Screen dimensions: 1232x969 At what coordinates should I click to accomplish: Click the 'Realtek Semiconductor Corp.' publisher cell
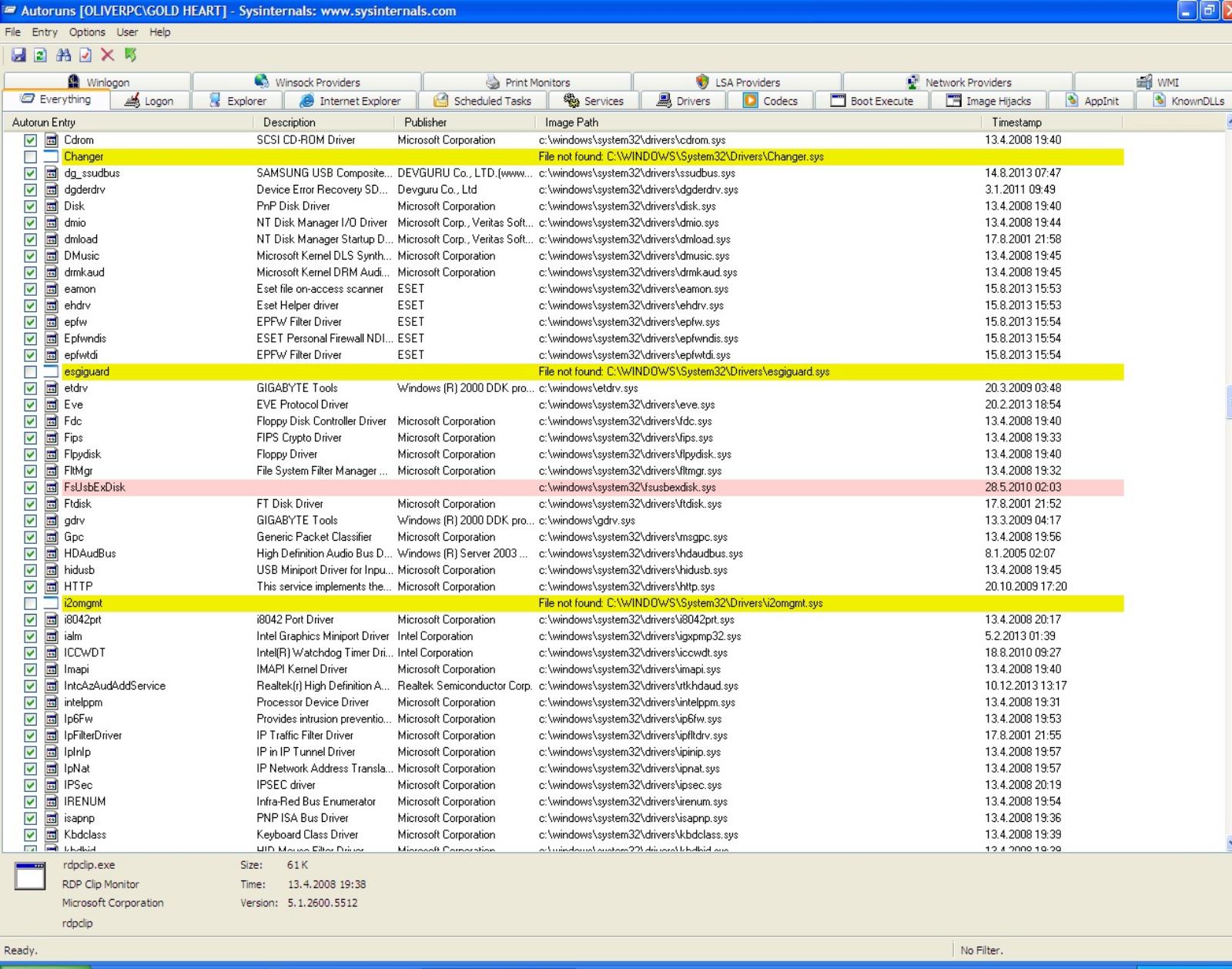(464, 686)
